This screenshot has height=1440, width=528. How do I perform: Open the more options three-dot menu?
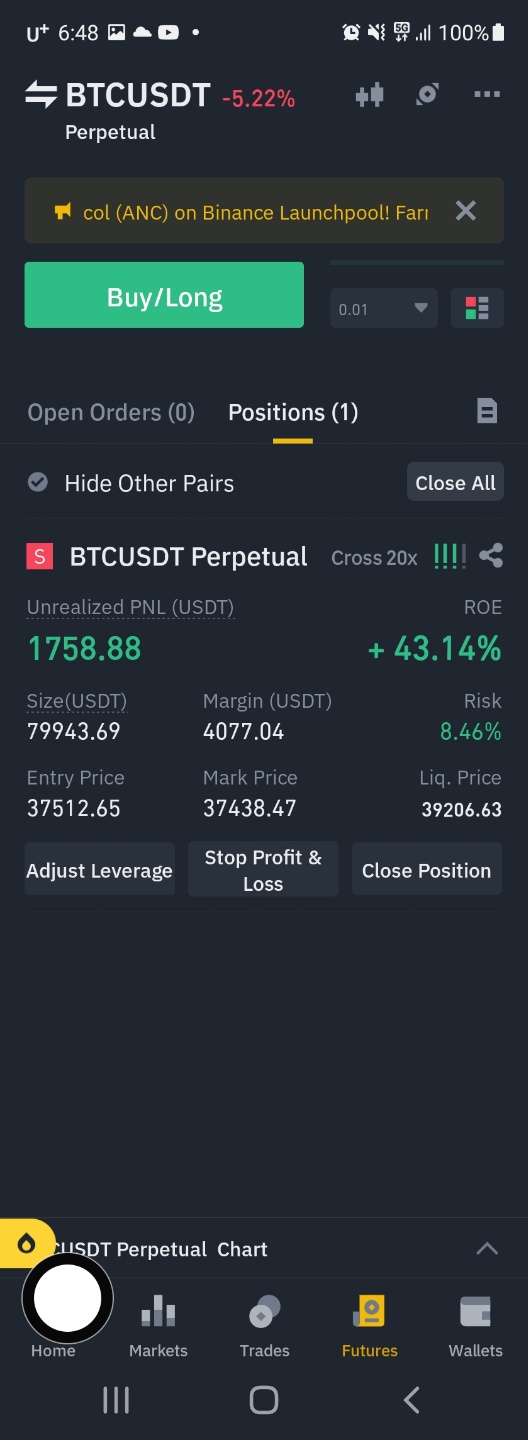click(x=487, y=94)
